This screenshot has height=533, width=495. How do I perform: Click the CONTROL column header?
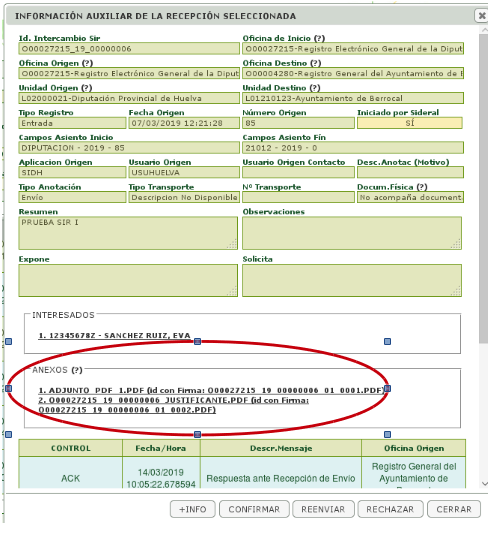pos(71,448)
